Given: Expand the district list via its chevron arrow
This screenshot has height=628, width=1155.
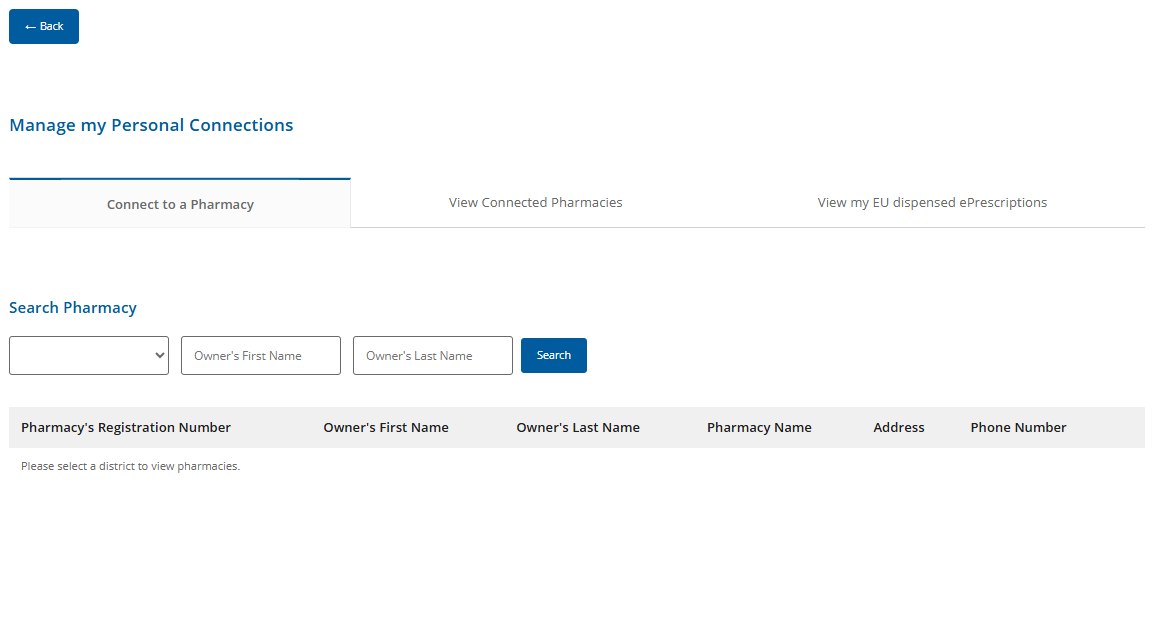Looking at the screenshot, I should [x=159, y=356].
